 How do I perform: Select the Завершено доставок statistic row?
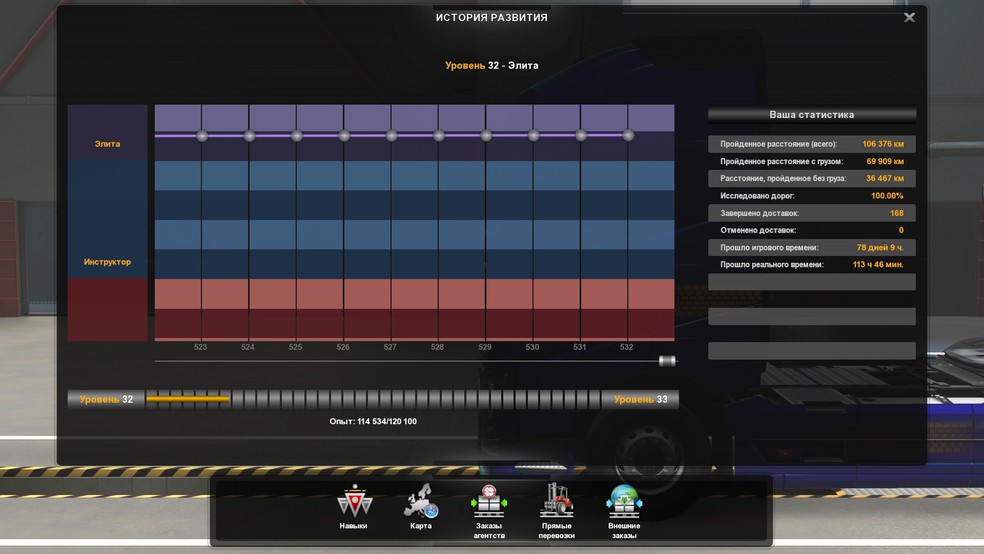811,213
